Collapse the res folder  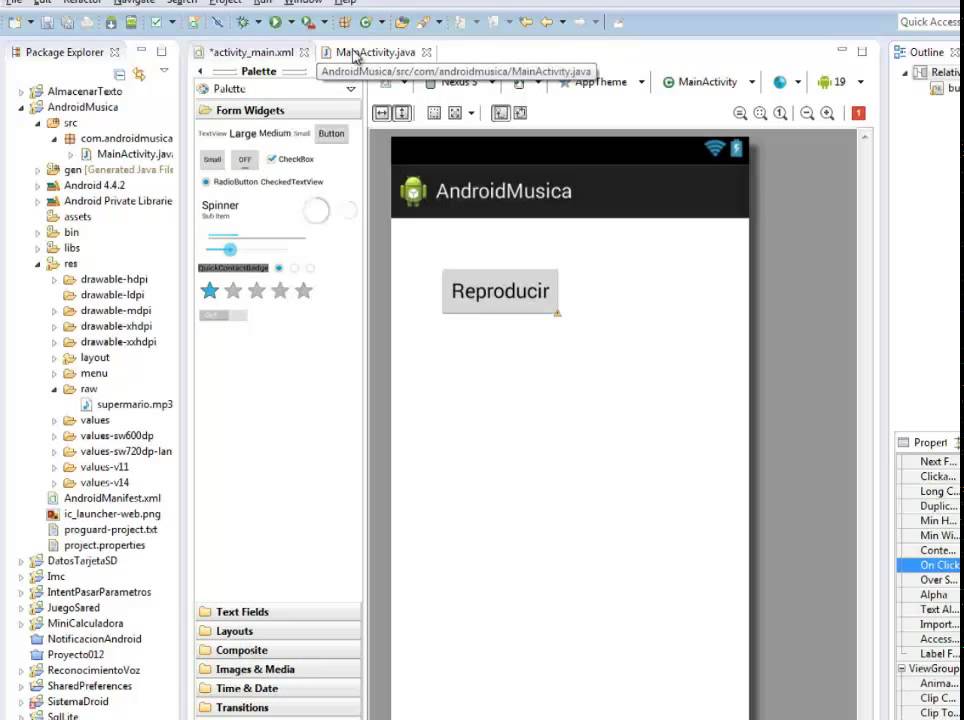point(38,264)
